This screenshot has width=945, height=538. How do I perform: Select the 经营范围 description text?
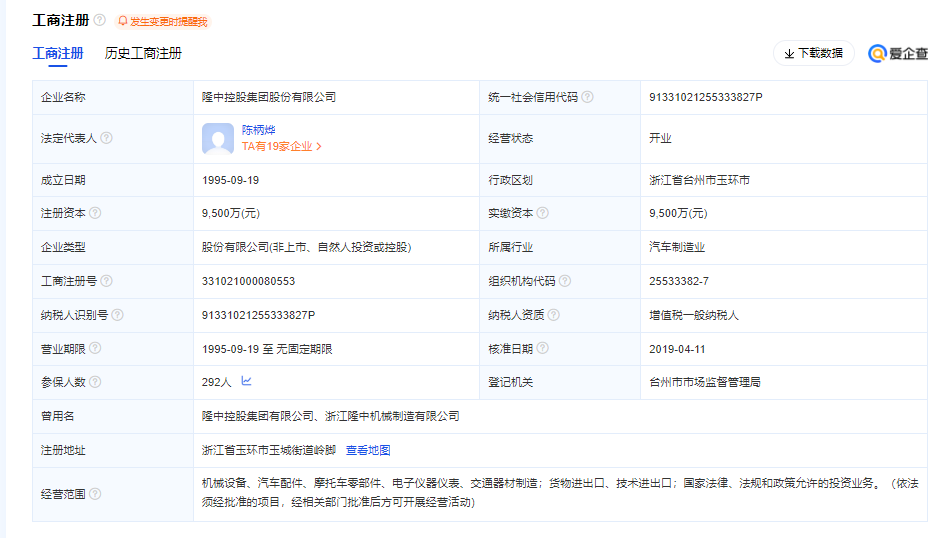tap(560, 493)
